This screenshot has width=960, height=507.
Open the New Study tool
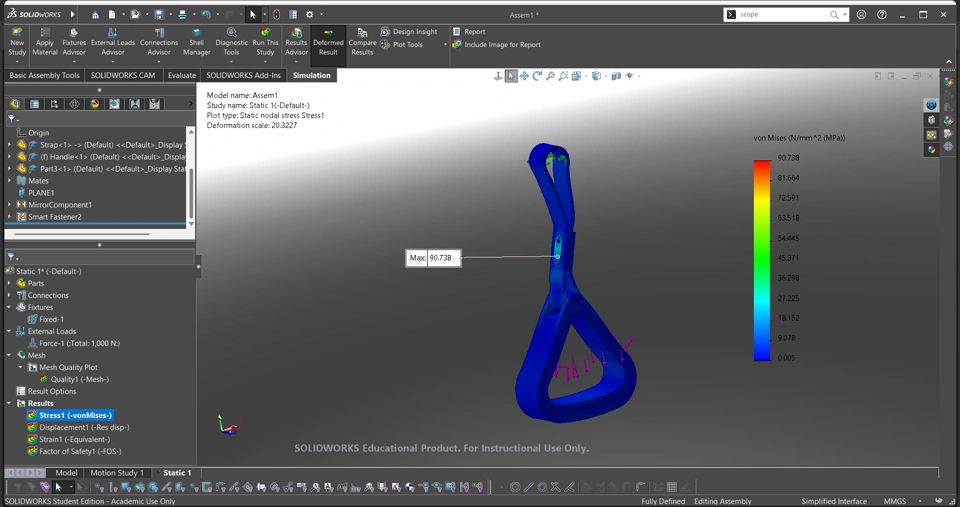[x=17, y=42]
